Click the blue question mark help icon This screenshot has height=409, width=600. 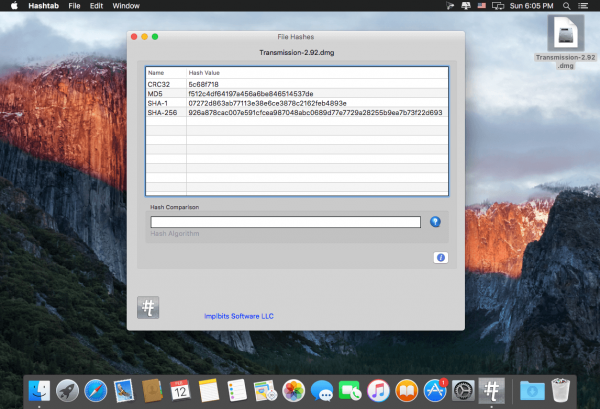[x=435, y=222]
